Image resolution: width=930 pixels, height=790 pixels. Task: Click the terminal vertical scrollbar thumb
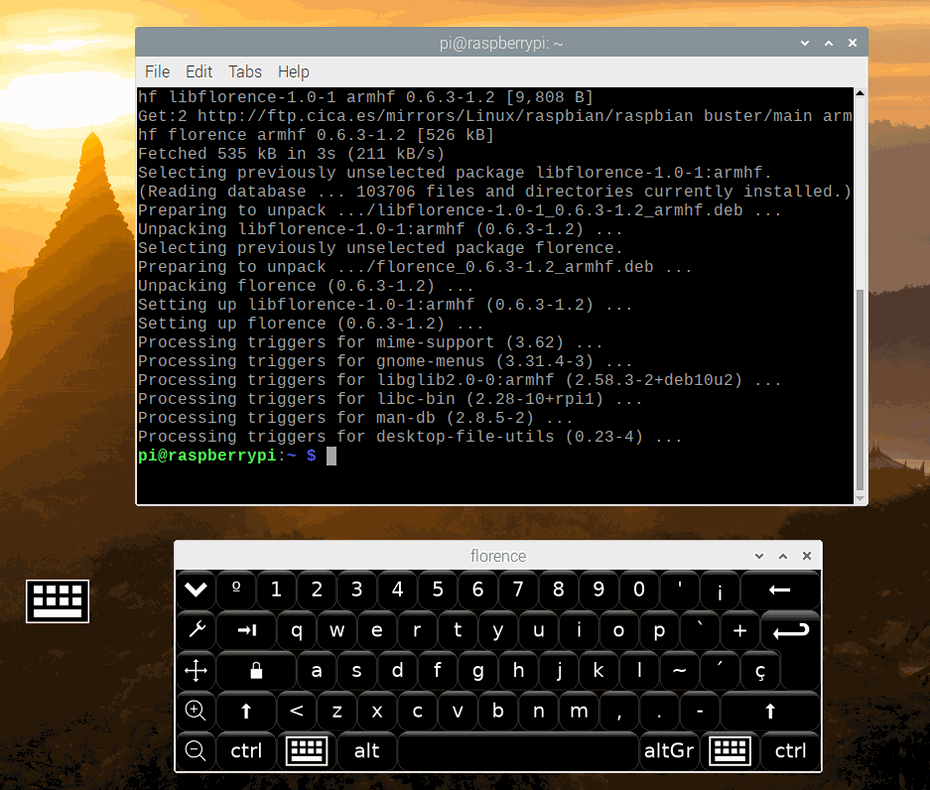click(860, 390)
